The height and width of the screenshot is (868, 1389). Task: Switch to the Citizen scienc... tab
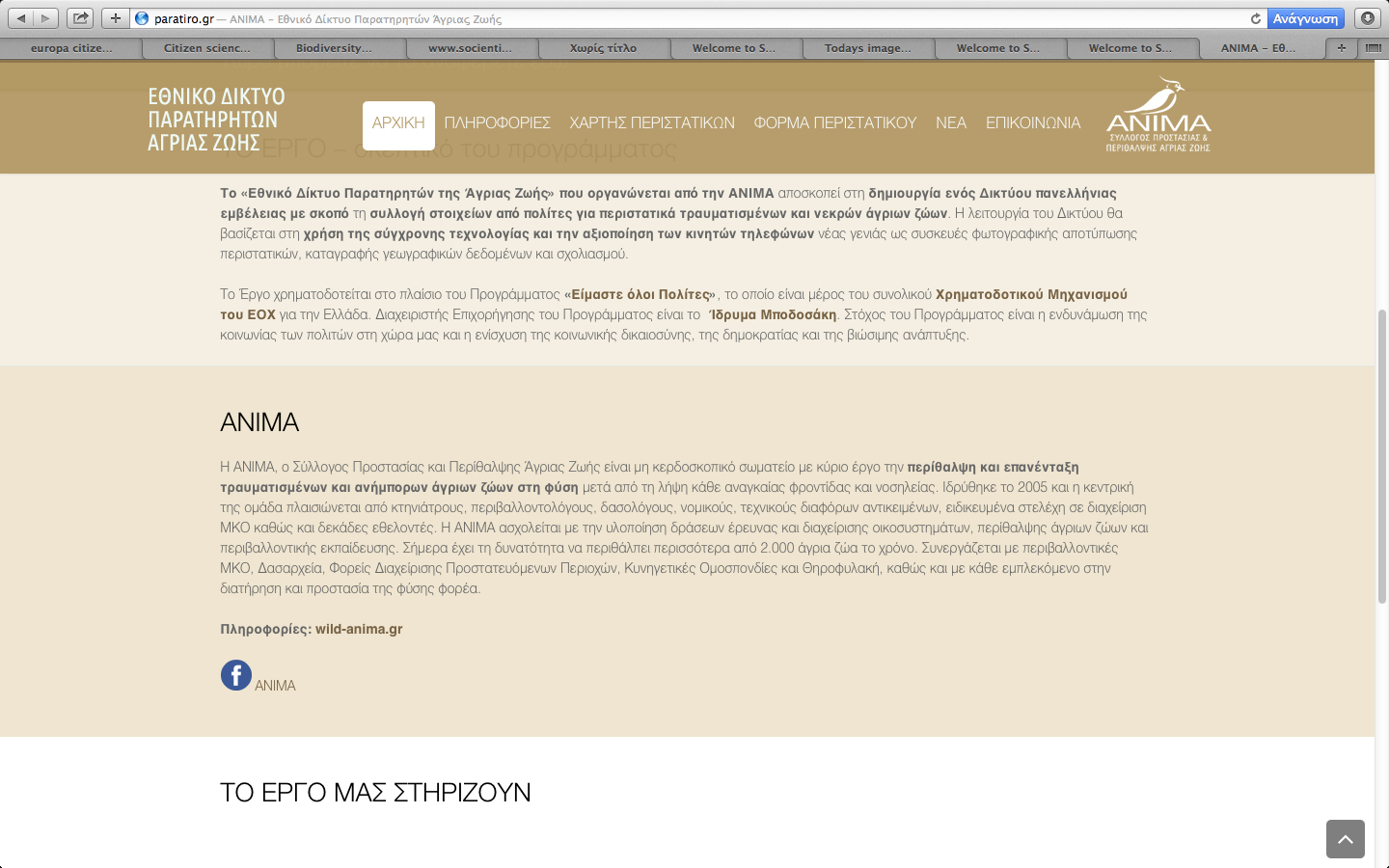[x=207, y=47]
